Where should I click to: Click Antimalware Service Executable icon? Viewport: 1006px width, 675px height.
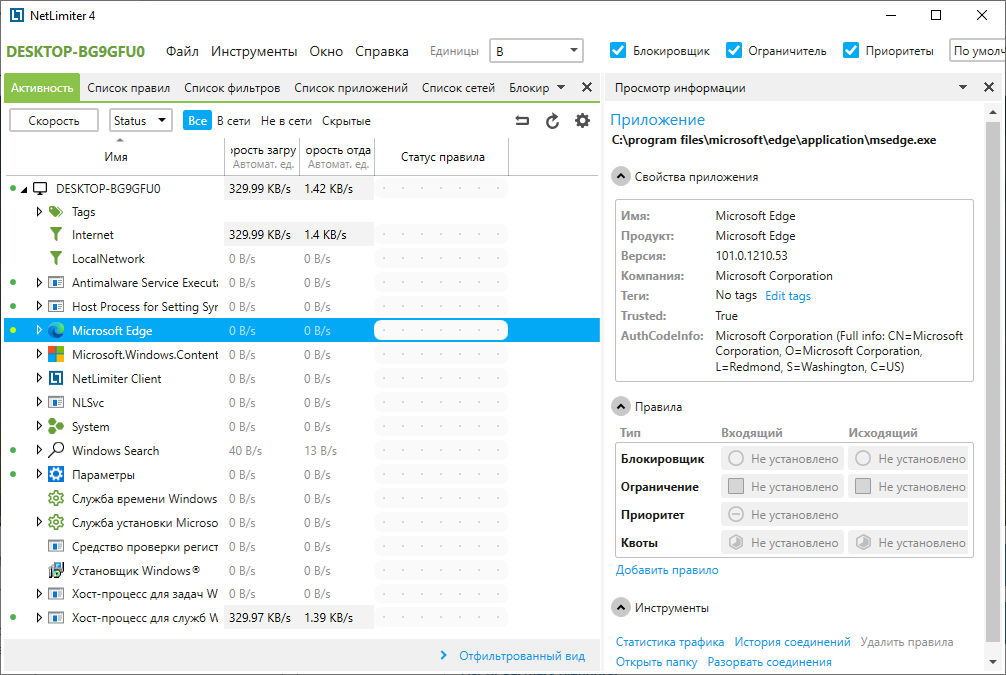pyautogui.click(x=56, y=282)
